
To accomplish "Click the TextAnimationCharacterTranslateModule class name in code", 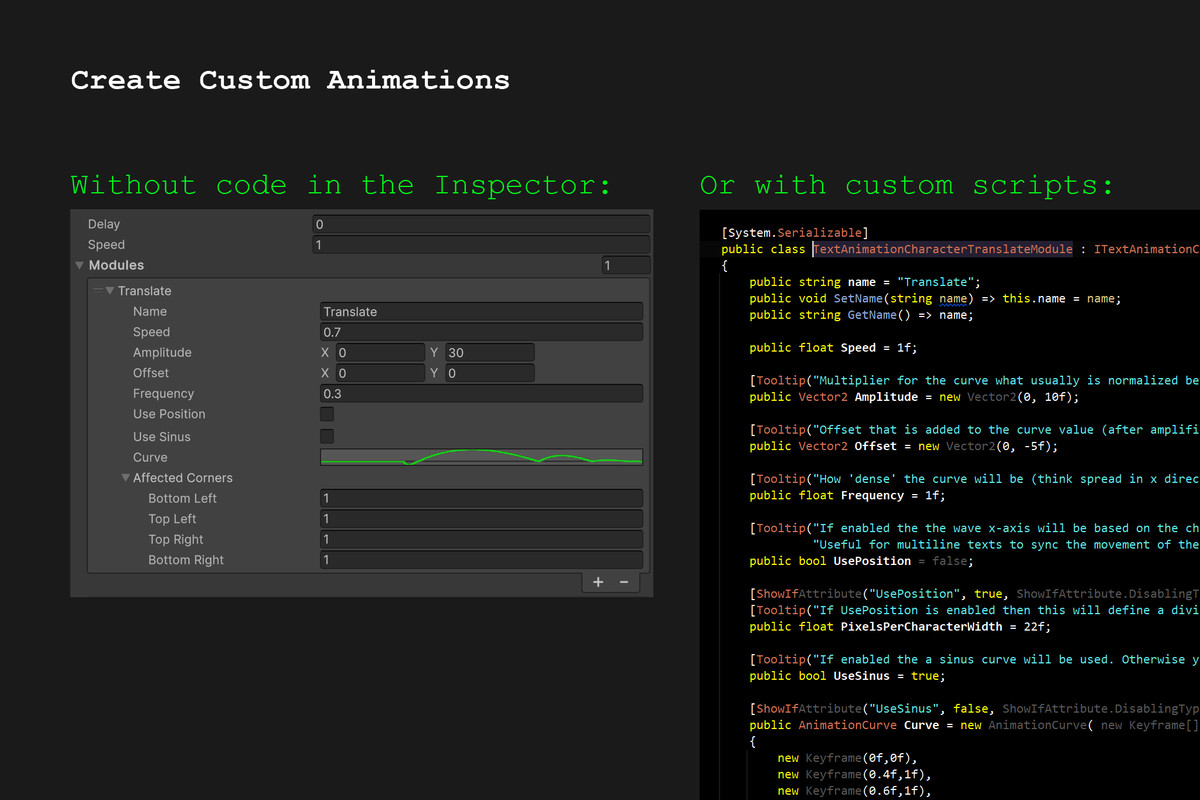I will 943,249.
